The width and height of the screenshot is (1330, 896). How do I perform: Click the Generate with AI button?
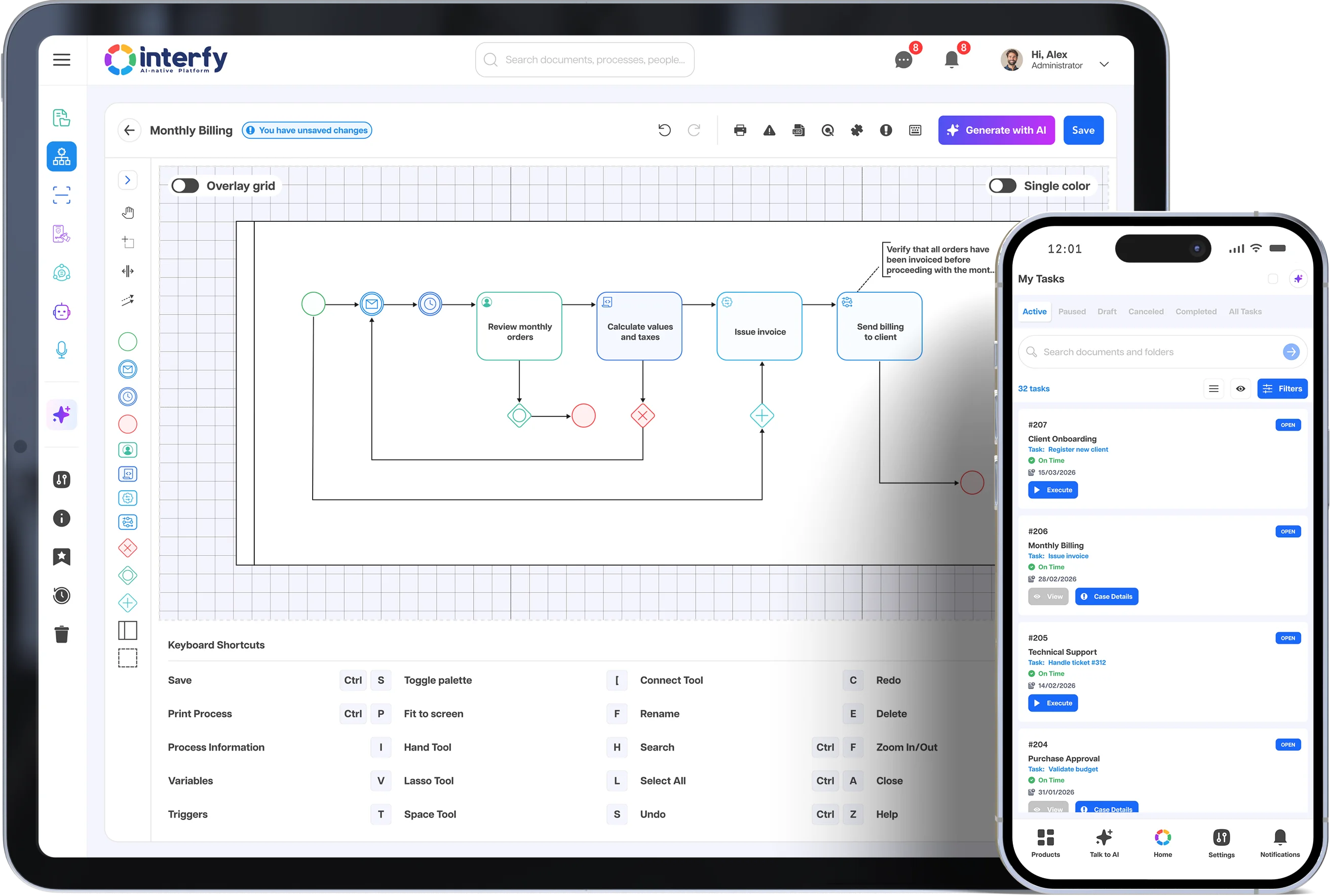(x=996, y=130)
